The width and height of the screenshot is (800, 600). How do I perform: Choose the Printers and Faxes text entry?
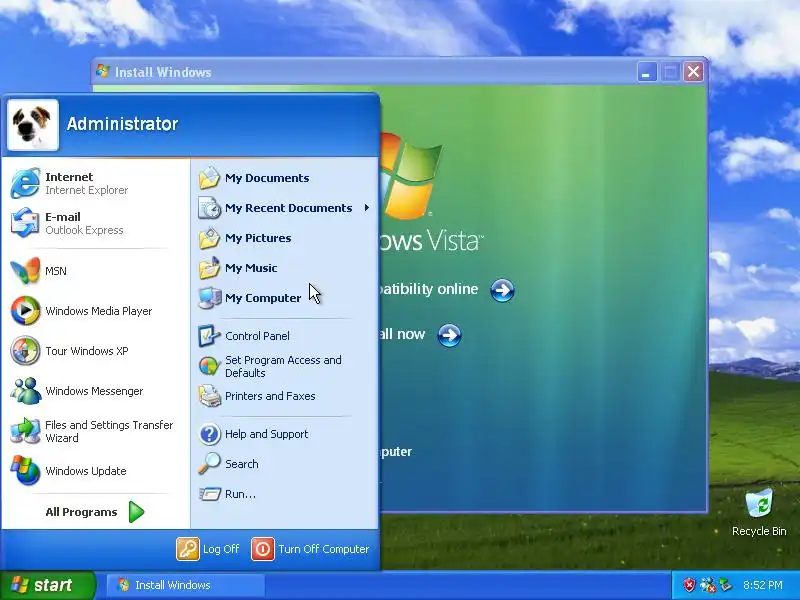270,396
